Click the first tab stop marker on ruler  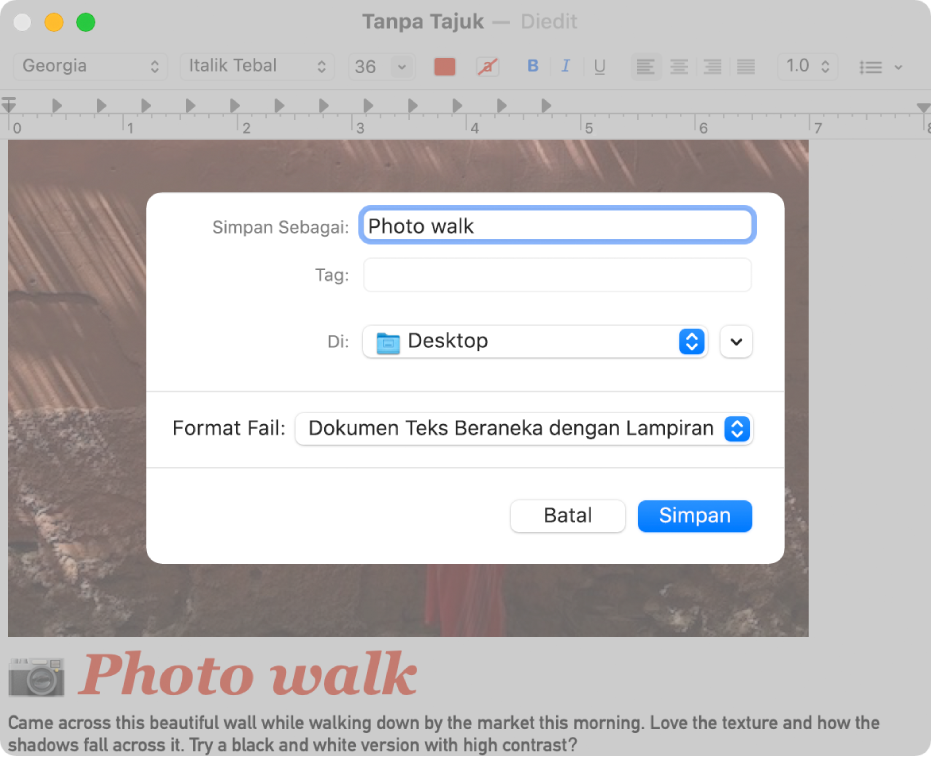pyautogui.click(x=57, y=106)
